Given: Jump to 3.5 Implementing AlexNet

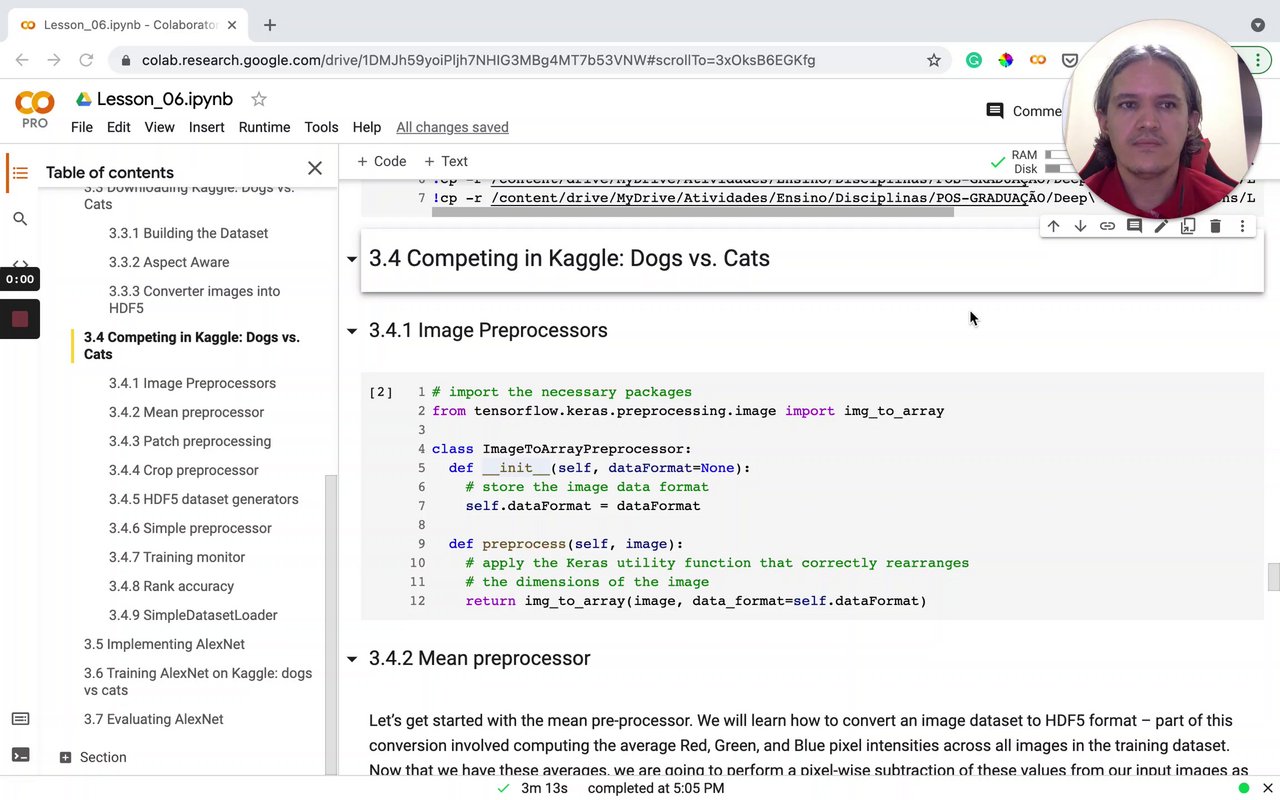Looking at the screenshot, I should coord(164,644).
